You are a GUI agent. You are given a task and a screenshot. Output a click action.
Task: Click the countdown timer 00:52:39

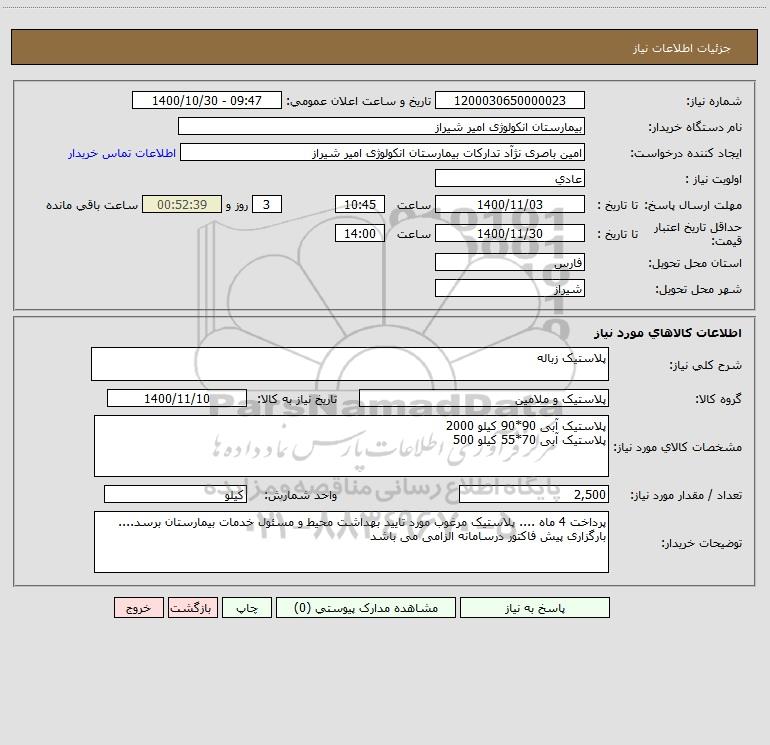pos(182,204)
